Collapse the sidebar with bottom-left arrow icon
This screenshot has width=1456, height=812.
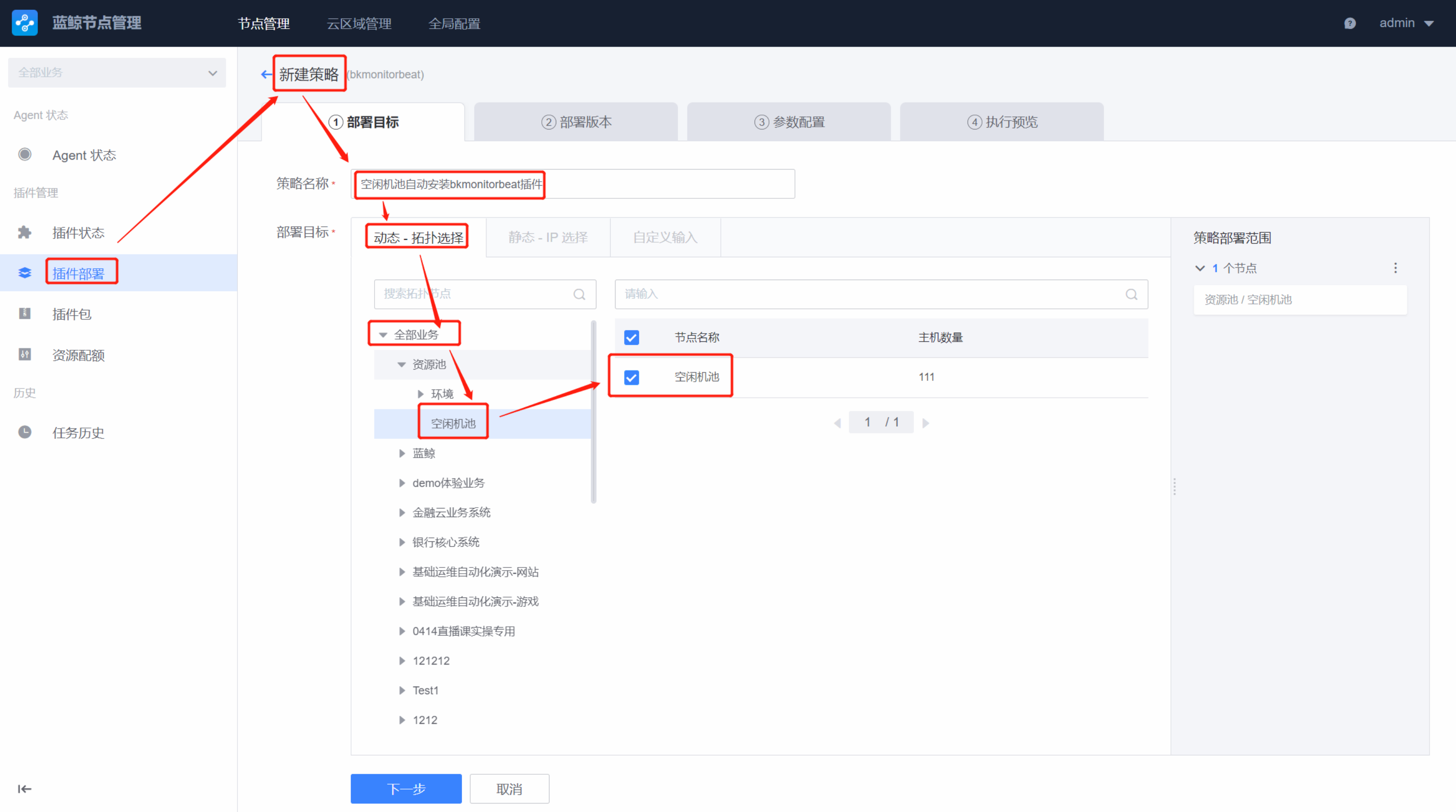coord(24,789)
